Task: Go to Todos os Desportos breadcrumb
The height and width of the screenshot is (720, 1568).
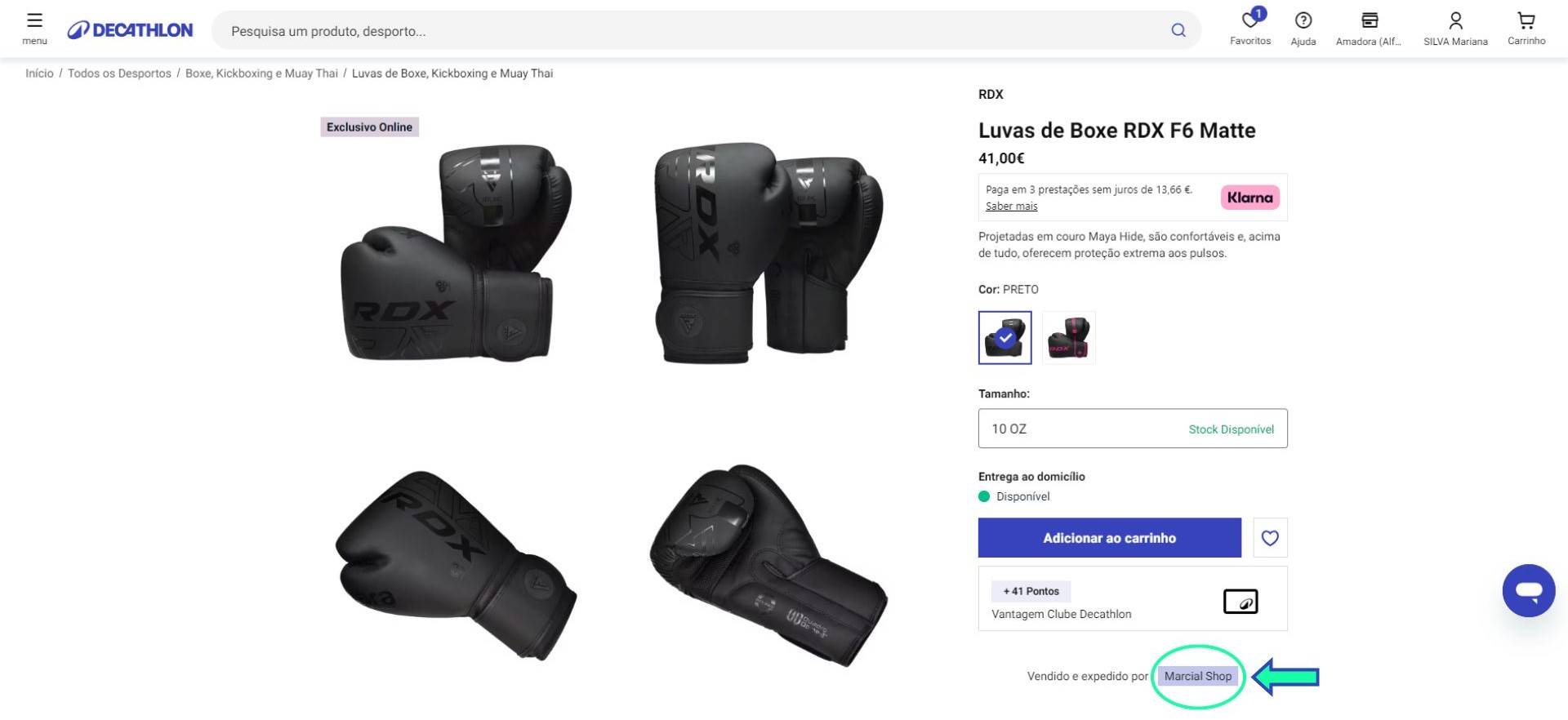Action: pos(119,73)
